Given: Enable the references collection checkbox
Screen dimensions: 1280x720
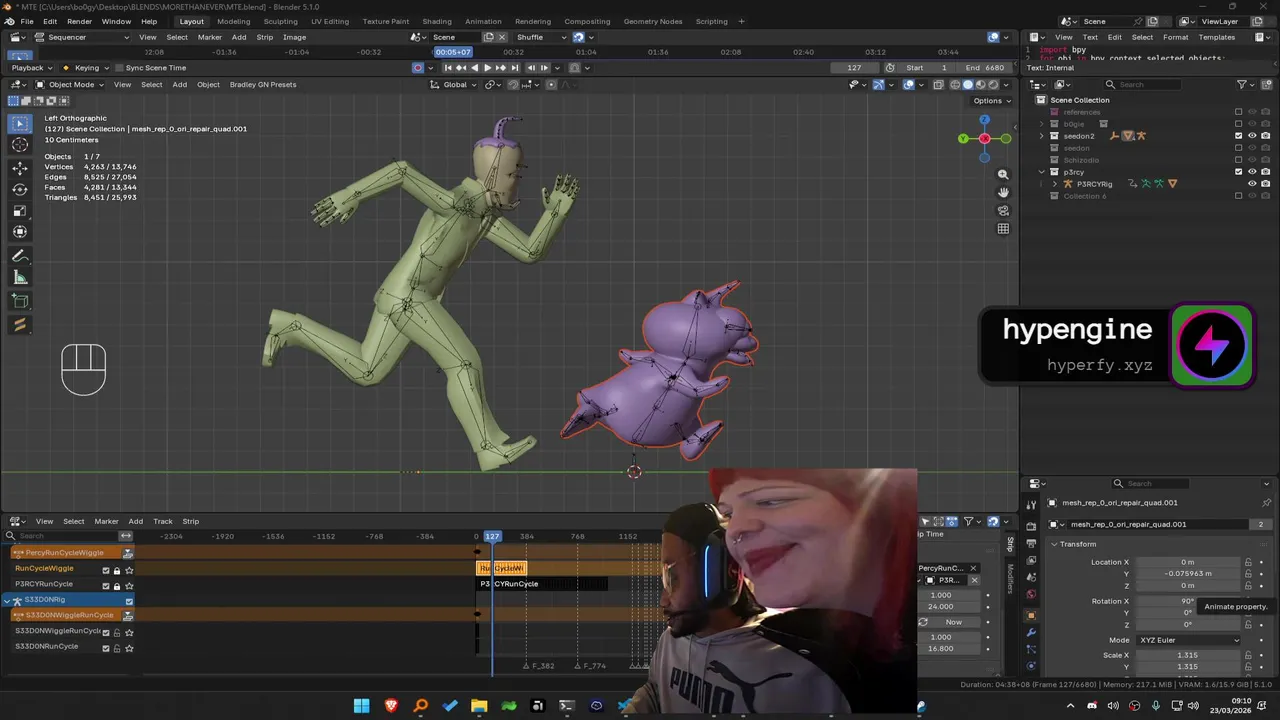Looking at the screenshot, I should (1238, 112).
